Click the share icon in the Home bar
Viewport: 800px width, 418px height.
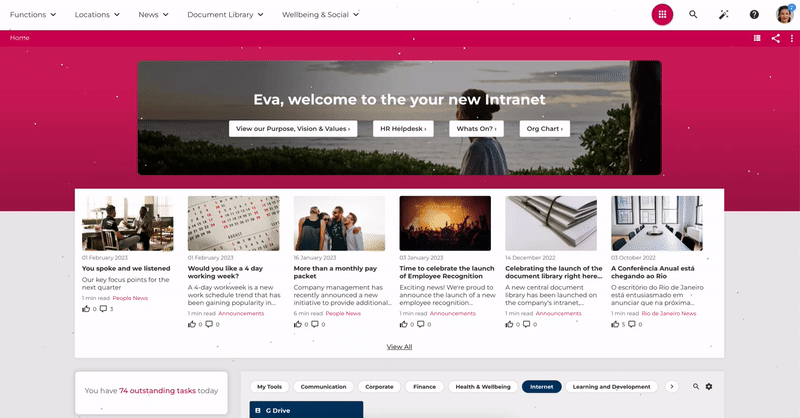(776, 38)
